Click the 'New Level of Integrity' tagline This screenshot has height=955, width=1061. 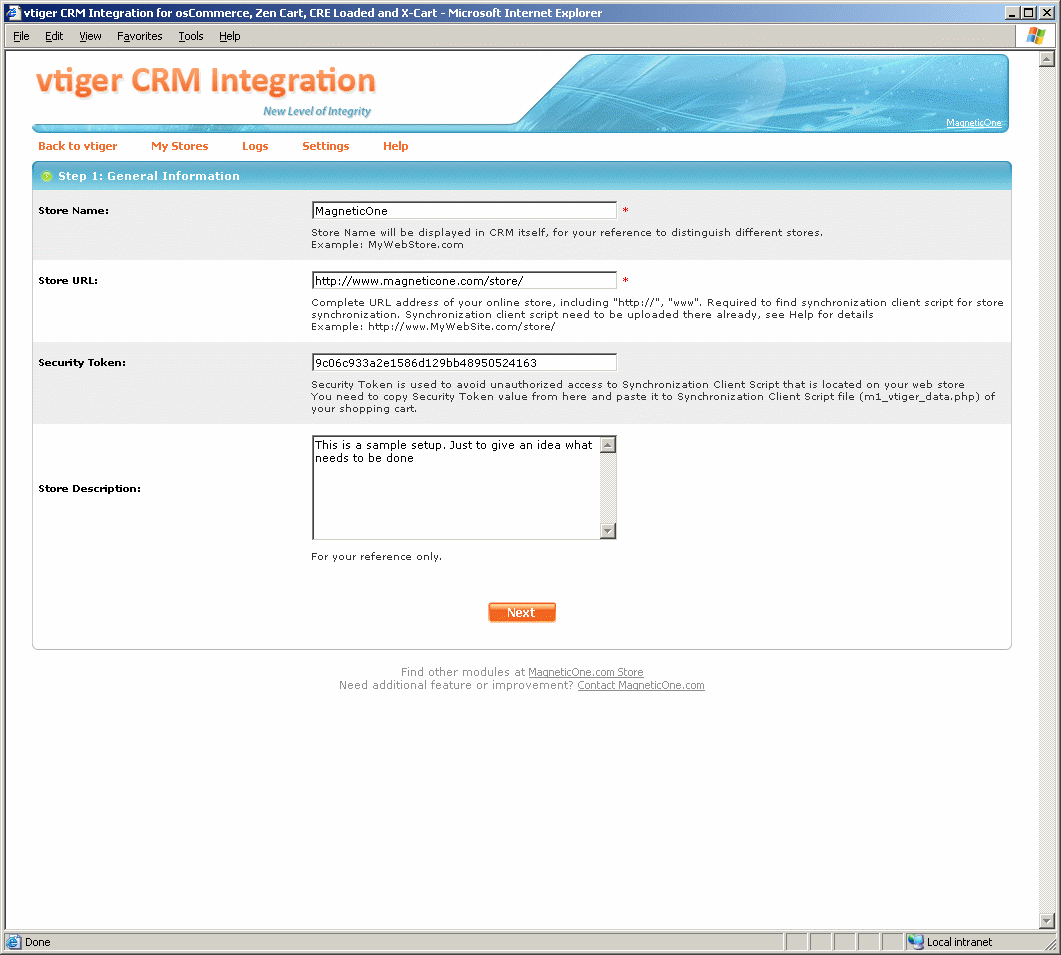317,111
